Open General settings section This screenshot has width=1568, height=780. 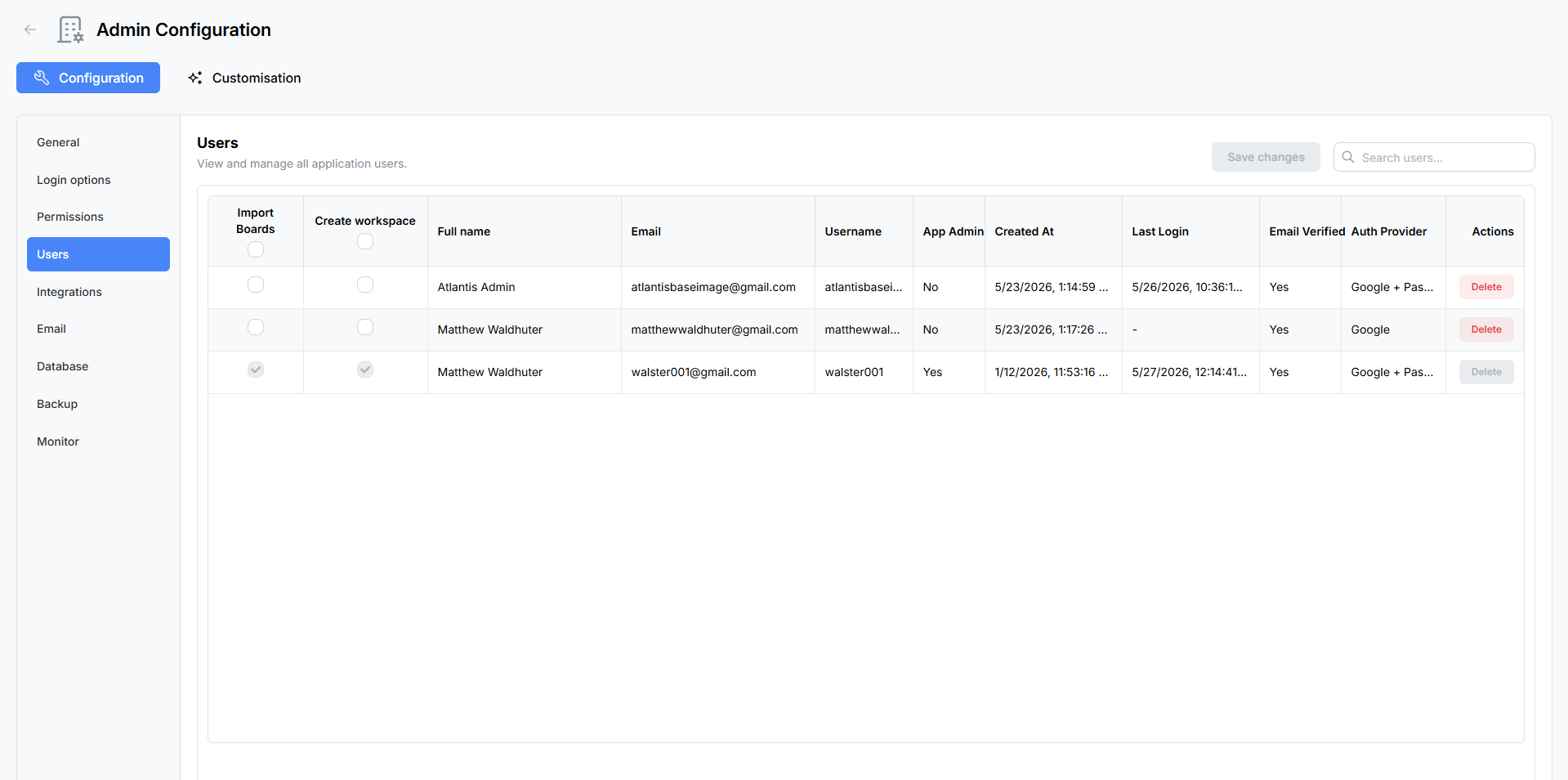pos(98,142)
